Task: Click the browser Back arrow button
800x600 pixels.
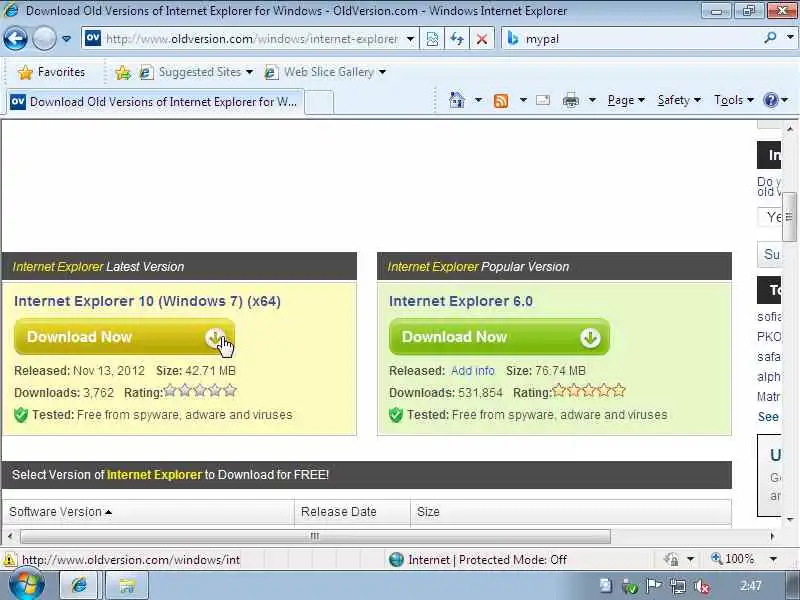Action: point(15,39)
